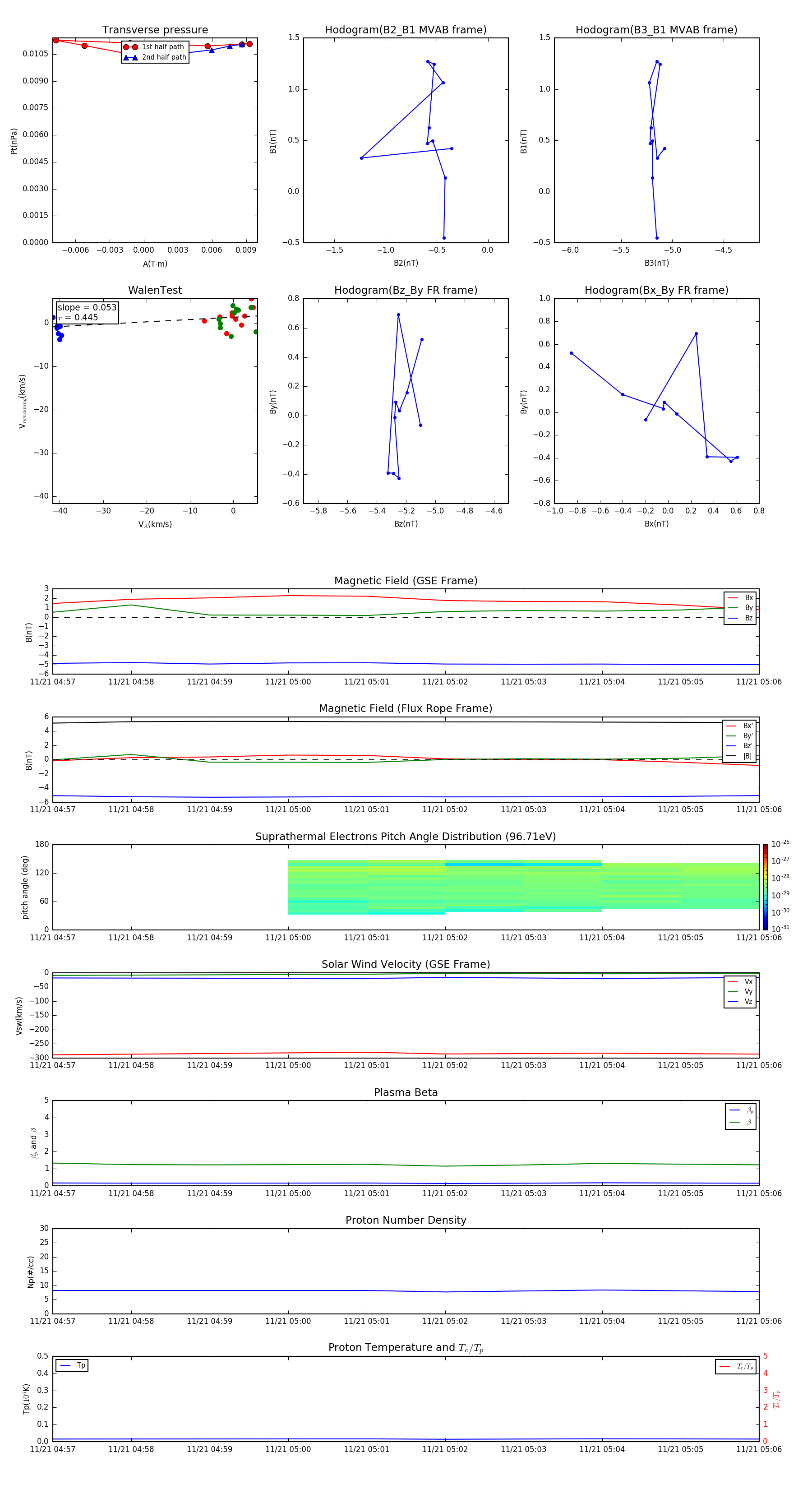Click the 'Bx' entry in GSE magnetic field legend

pyautogui.click(x=740, y=598)
